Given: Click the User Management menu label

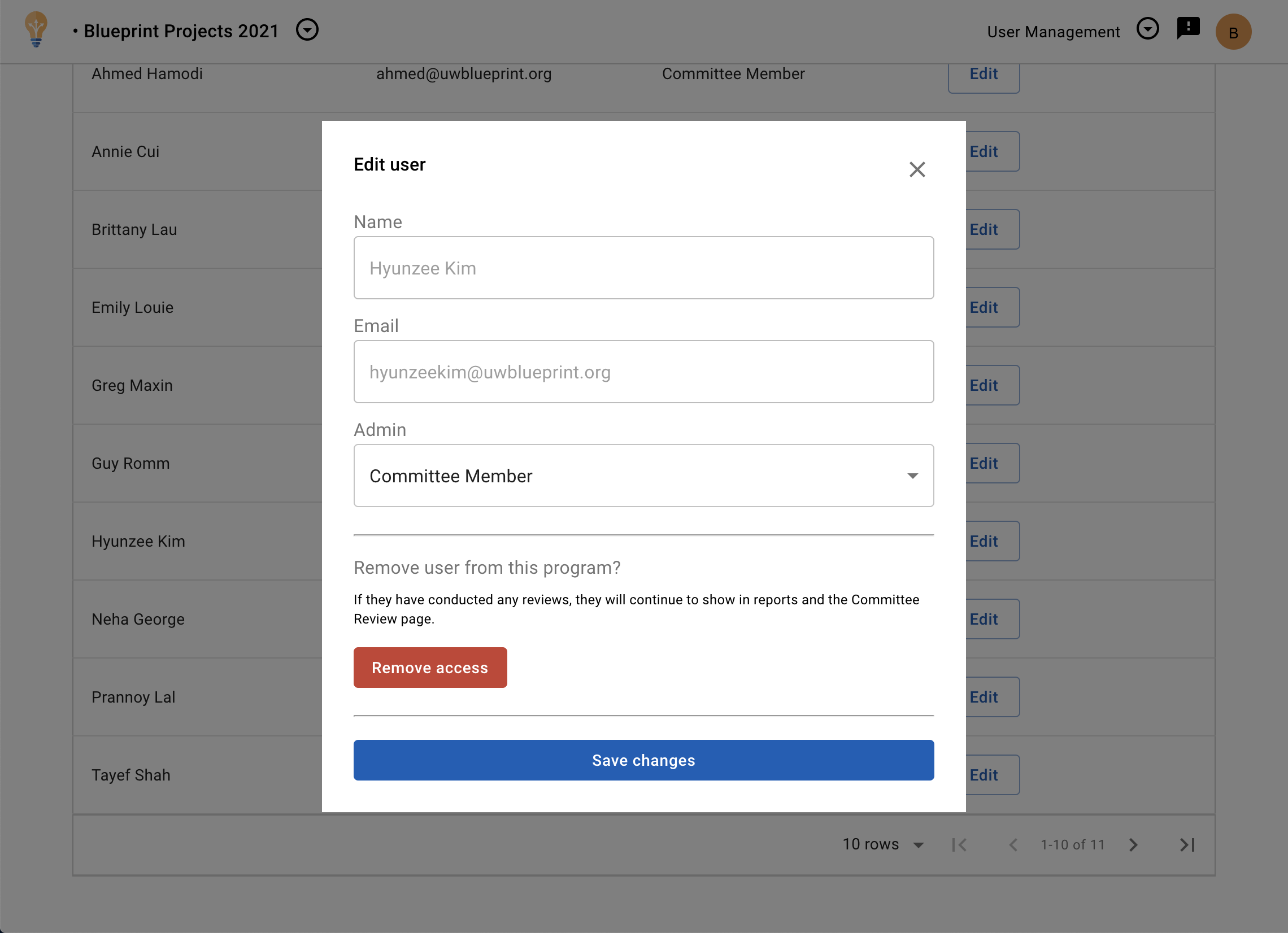Looking at the screenshot, I should pyautogui.click(x=1053, y=32).
